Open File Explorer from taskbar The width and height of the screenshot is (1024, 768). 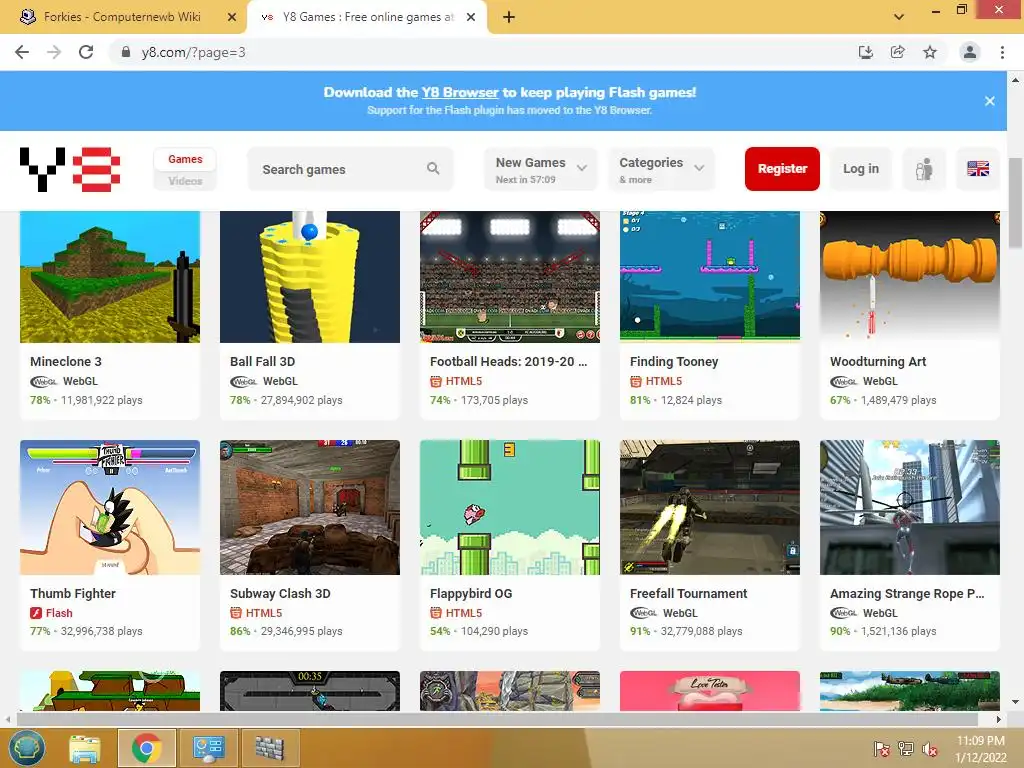coord(85,748)
